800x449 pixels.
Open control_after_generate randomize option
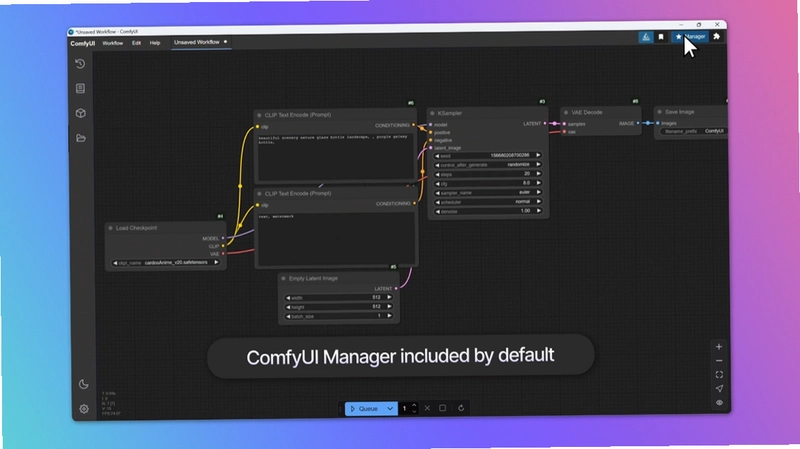[x=488, y=165]
